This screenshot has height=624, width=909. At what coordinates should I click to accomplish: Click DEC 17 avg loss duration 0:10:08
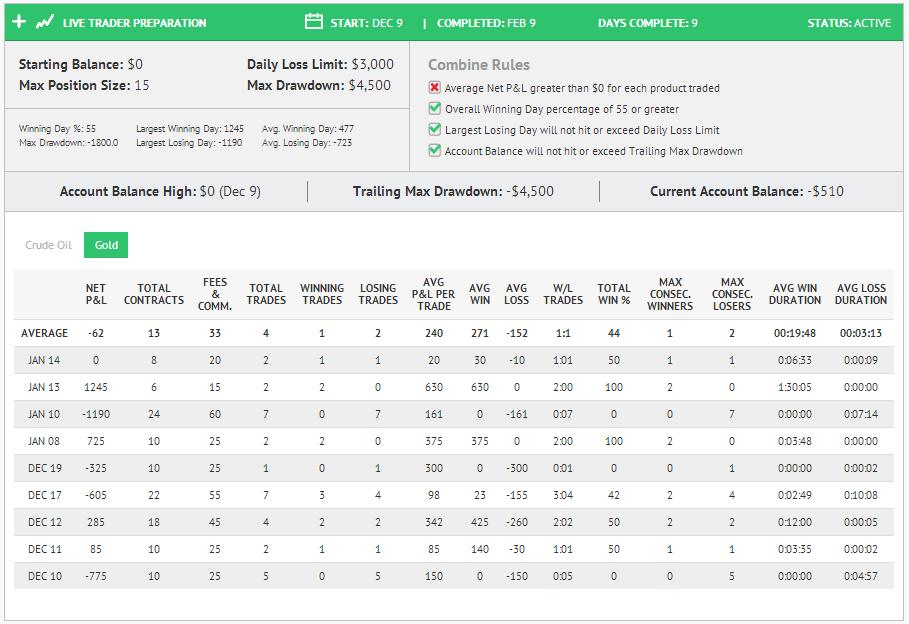pos(861,495)
